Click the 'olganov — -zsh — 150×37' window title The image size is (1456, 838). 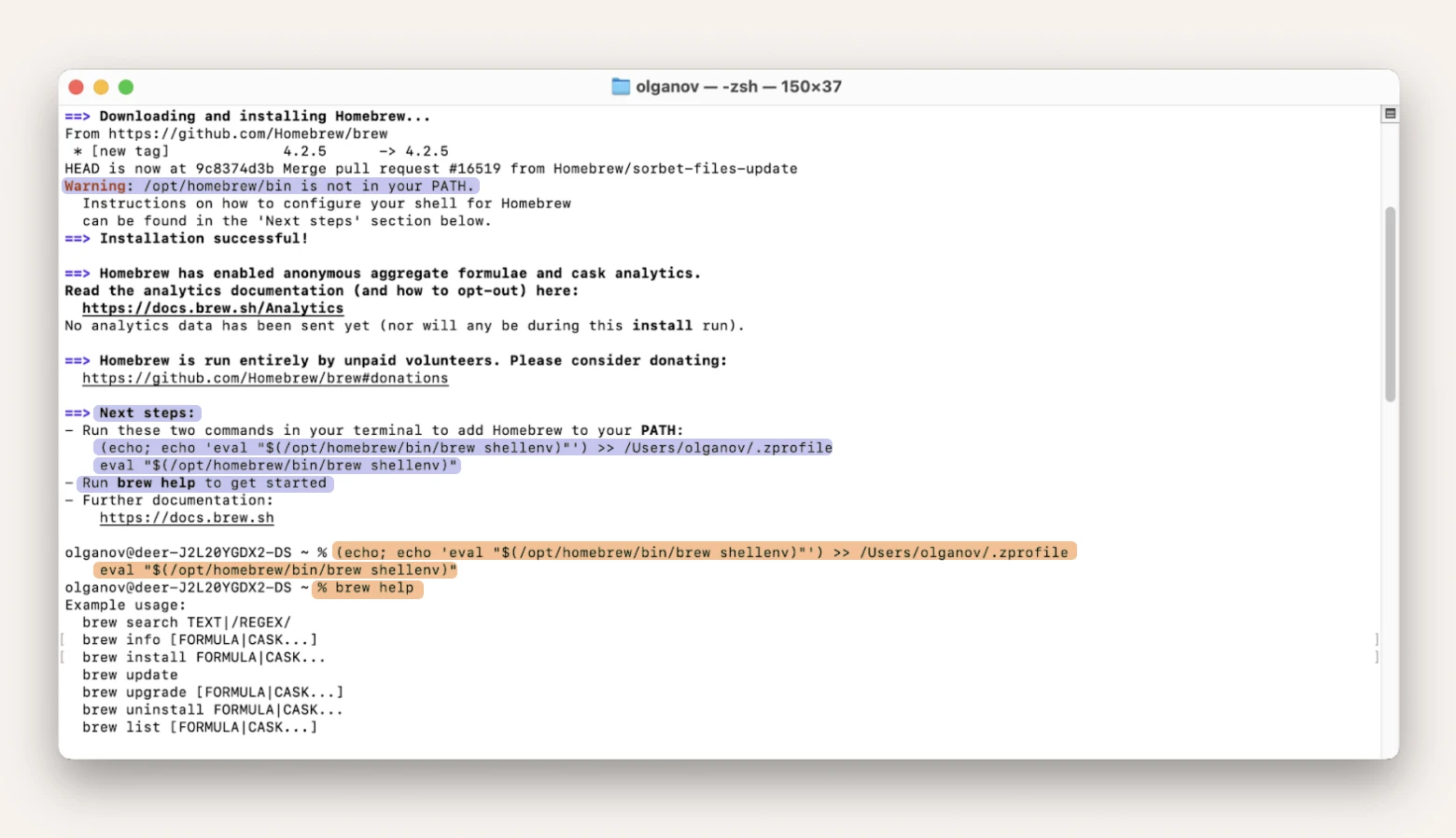click(737, 86)
